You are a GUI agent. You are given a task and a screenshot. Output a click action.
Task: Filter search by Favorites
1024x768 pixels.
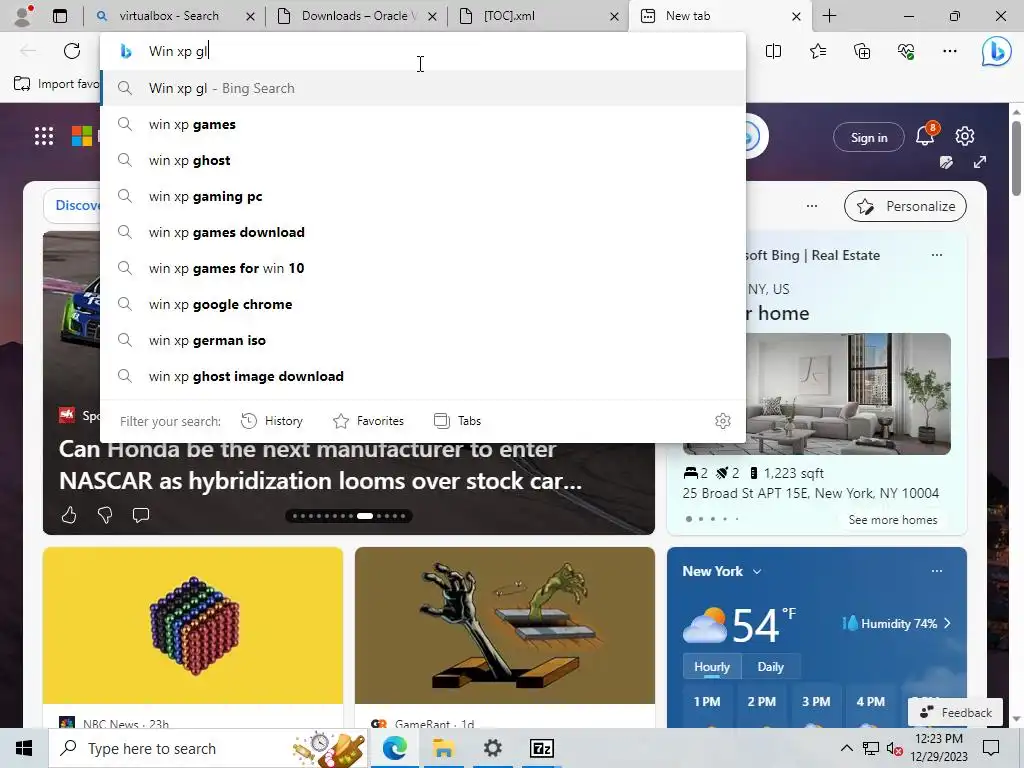pos(368,421)
